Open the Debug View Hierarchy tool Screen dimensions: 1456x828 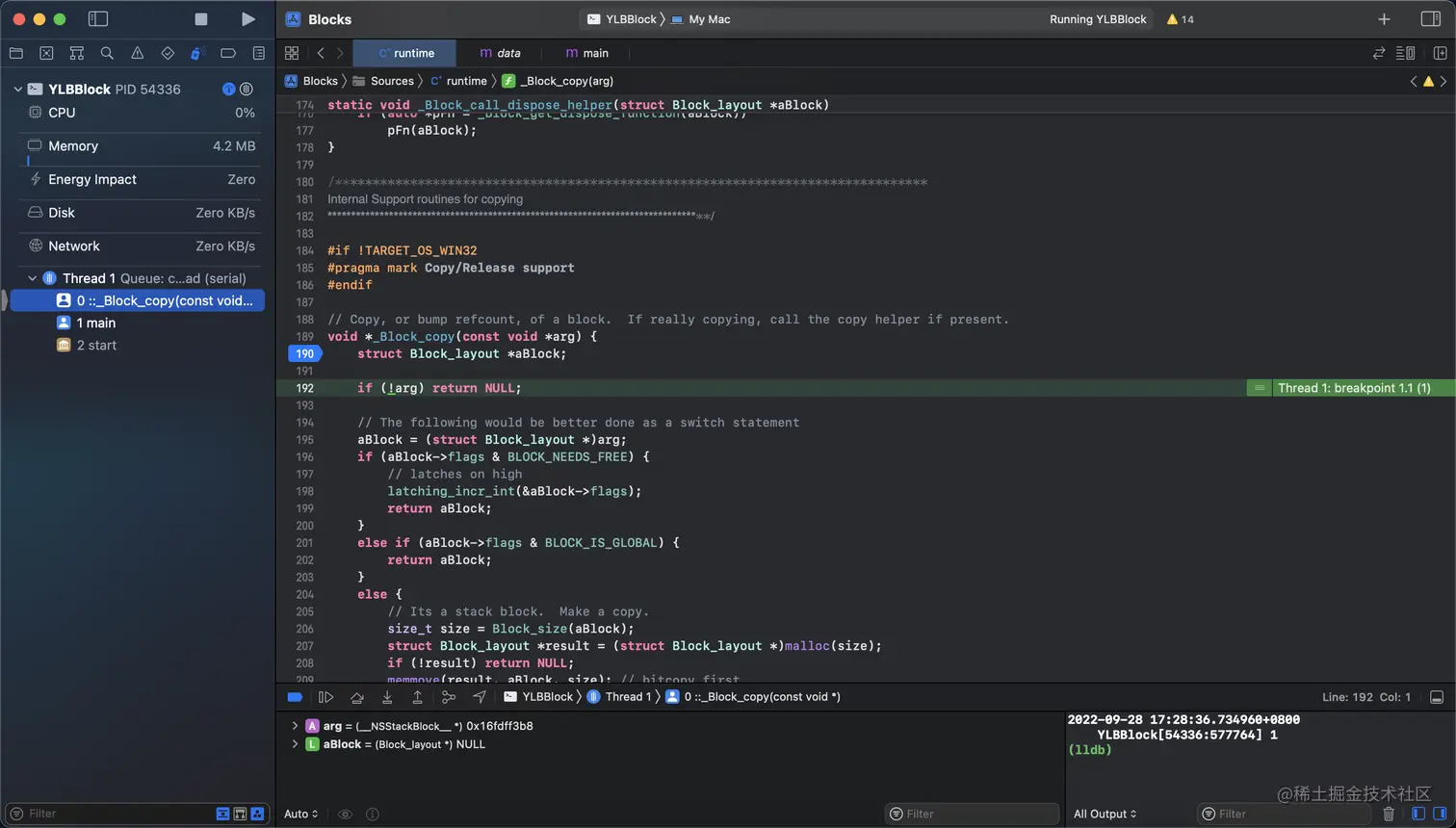448,697
